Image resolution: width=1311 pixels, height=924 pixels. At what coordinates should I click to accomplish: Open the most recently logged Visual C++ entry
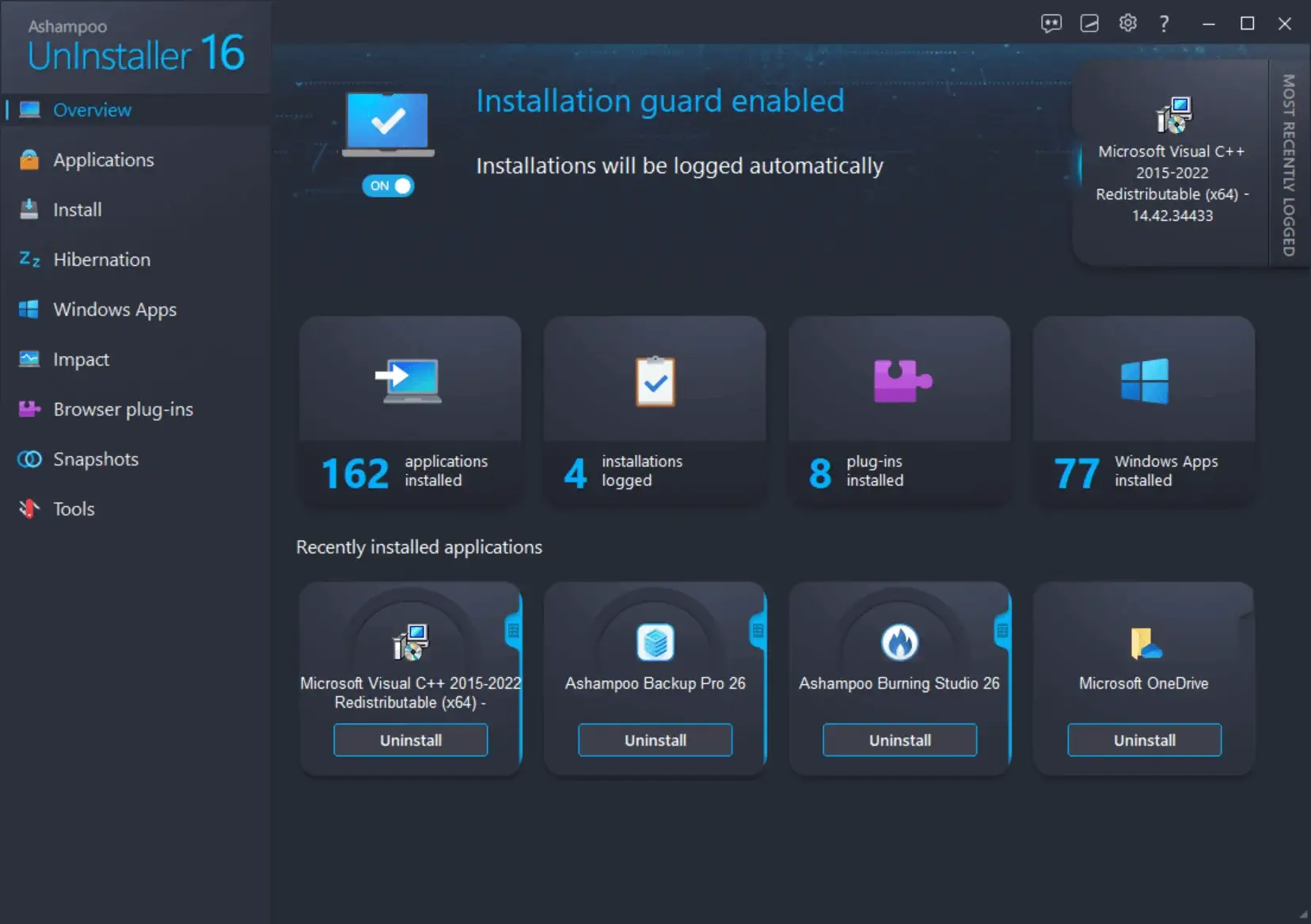(1172, 165)
